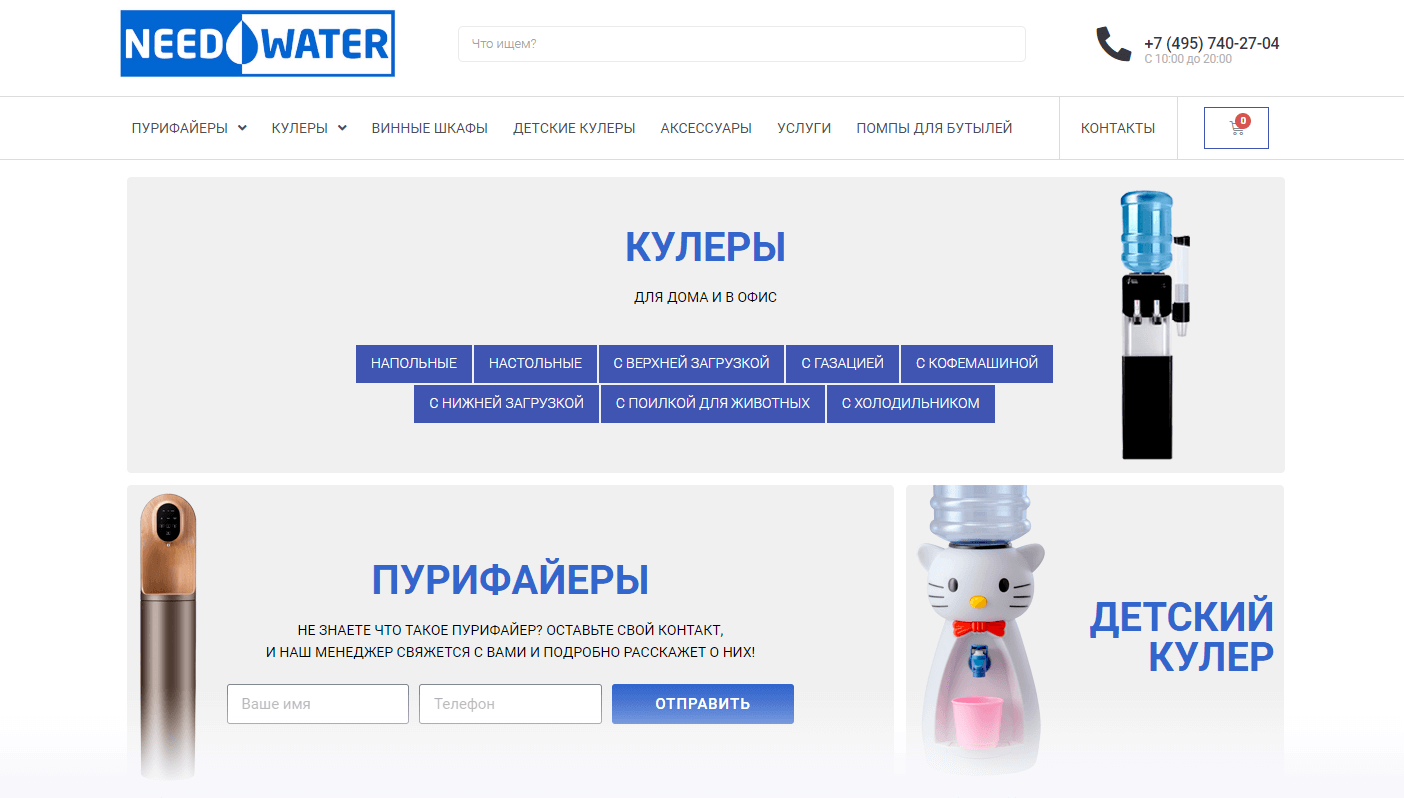Expand the ПУРИФАЙЕРЫ menu chevron
Viewport: 1404px width, 798px height.
(242, 128)
